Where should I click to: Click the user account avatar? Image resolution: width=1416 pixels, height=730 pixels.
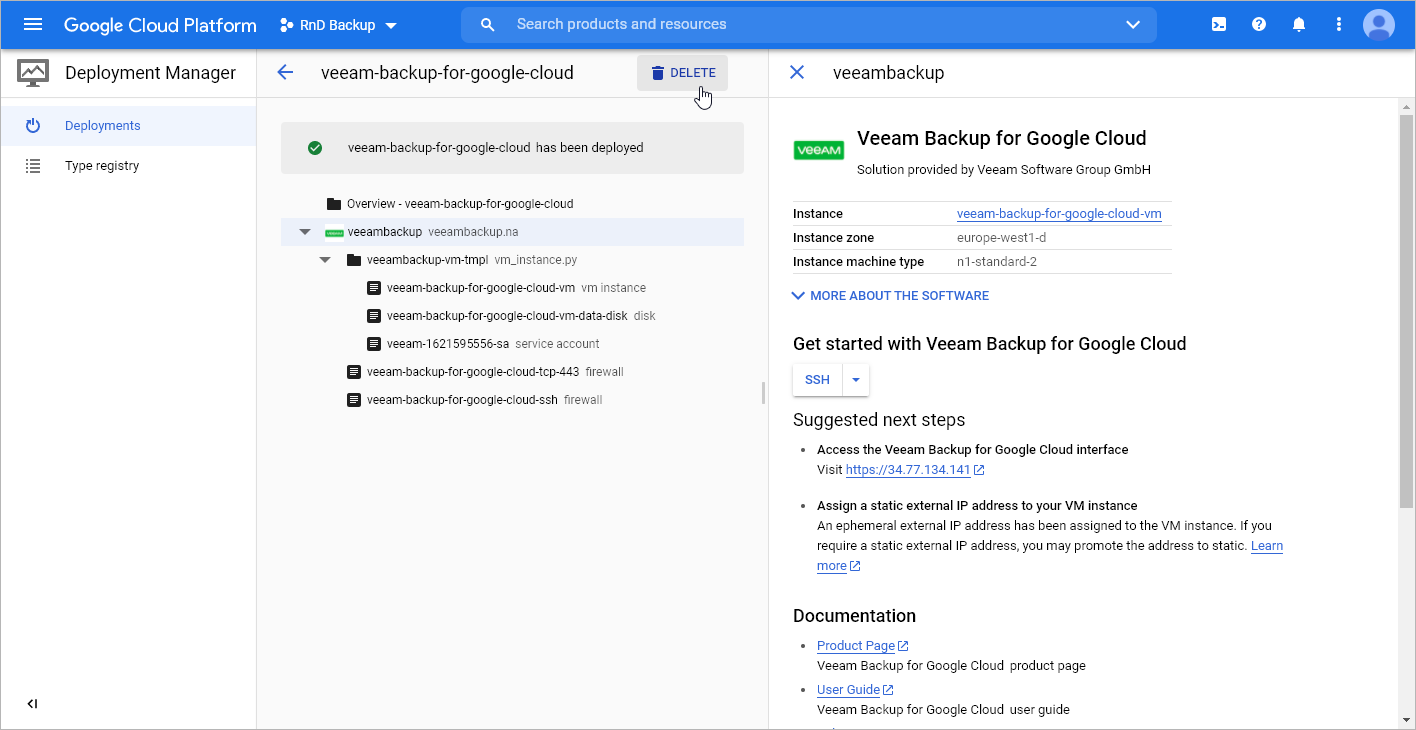click(1379, 25)
